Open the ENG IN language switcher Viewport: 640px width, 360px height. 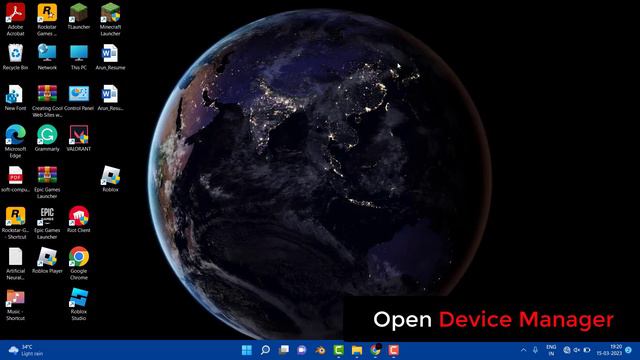point(551,350)
